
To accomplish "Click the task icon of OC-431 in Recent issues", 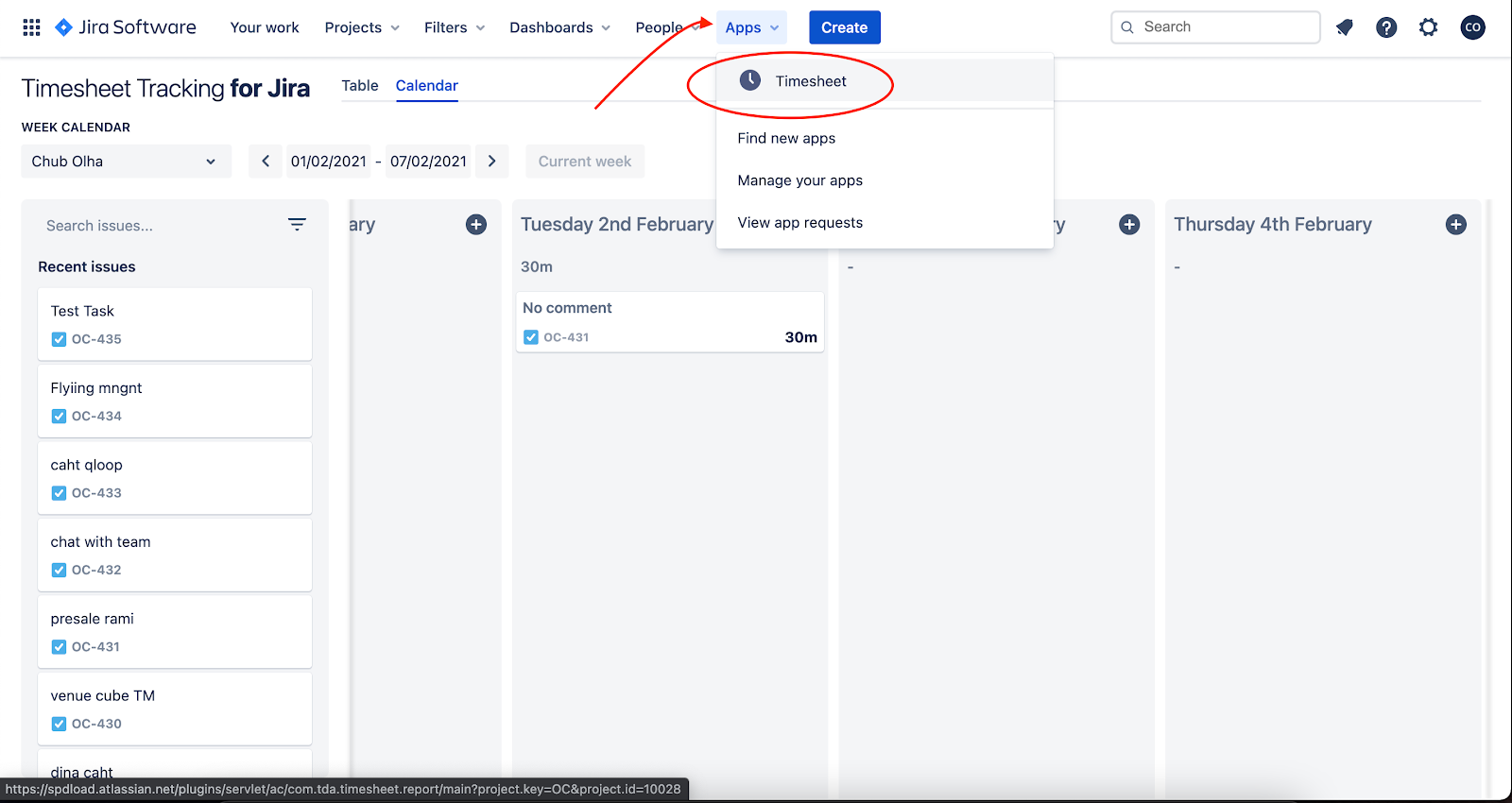I will click(59, 647).
